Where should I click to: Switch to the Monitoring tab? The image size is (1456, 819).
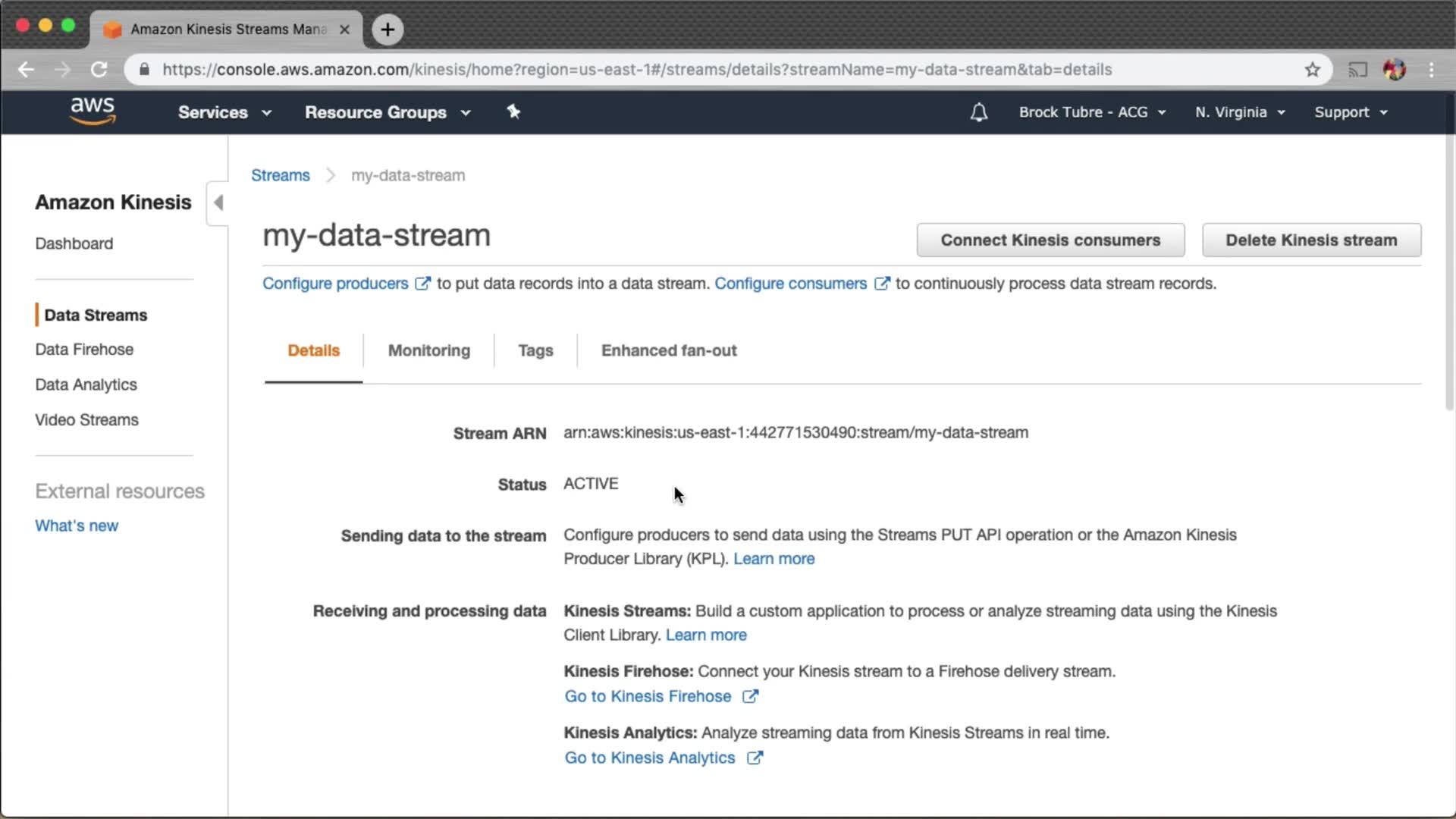click(428, 350)
